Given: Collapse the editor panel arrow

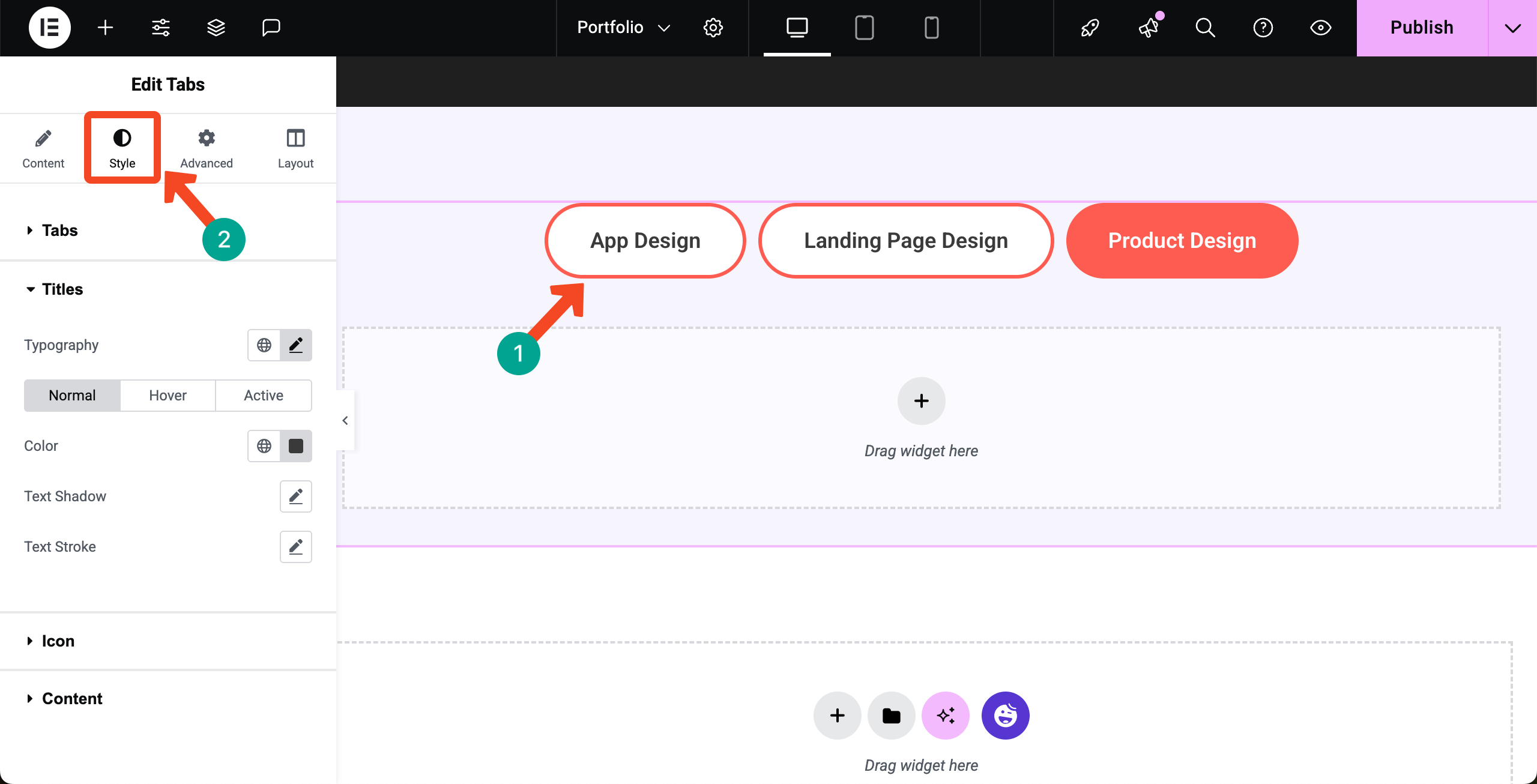Looking at the screenshot, I should point(345,420).
